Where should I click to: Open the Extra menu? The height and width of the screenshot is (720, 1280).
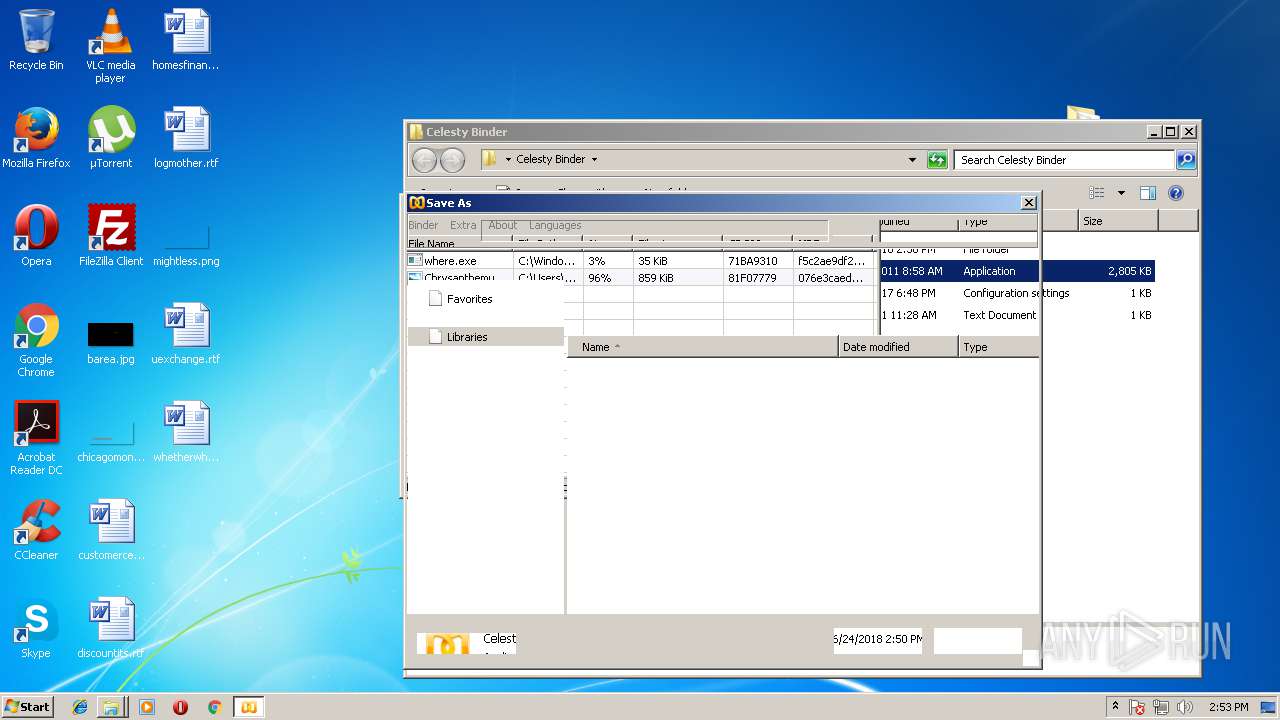pos(463,225)
